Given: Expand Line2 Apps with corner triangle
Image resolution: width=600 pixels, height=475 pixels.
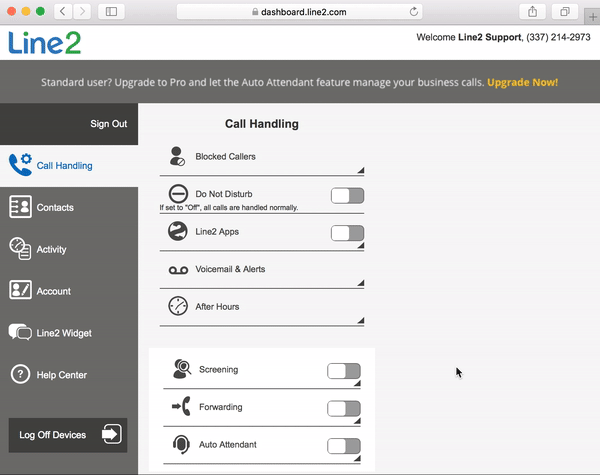Looking at the screenshot, I should [x=361, y=245].
